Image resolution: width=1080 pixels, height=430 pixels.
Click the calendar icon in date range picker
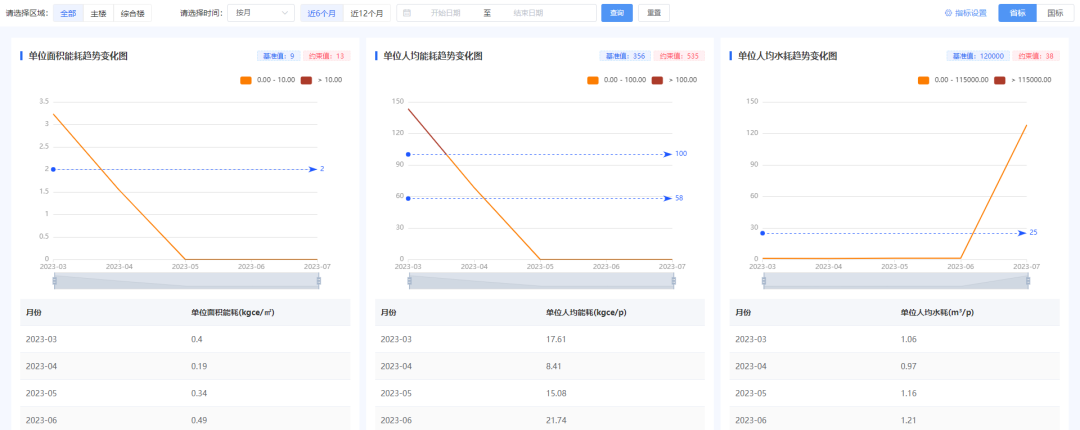407,13
